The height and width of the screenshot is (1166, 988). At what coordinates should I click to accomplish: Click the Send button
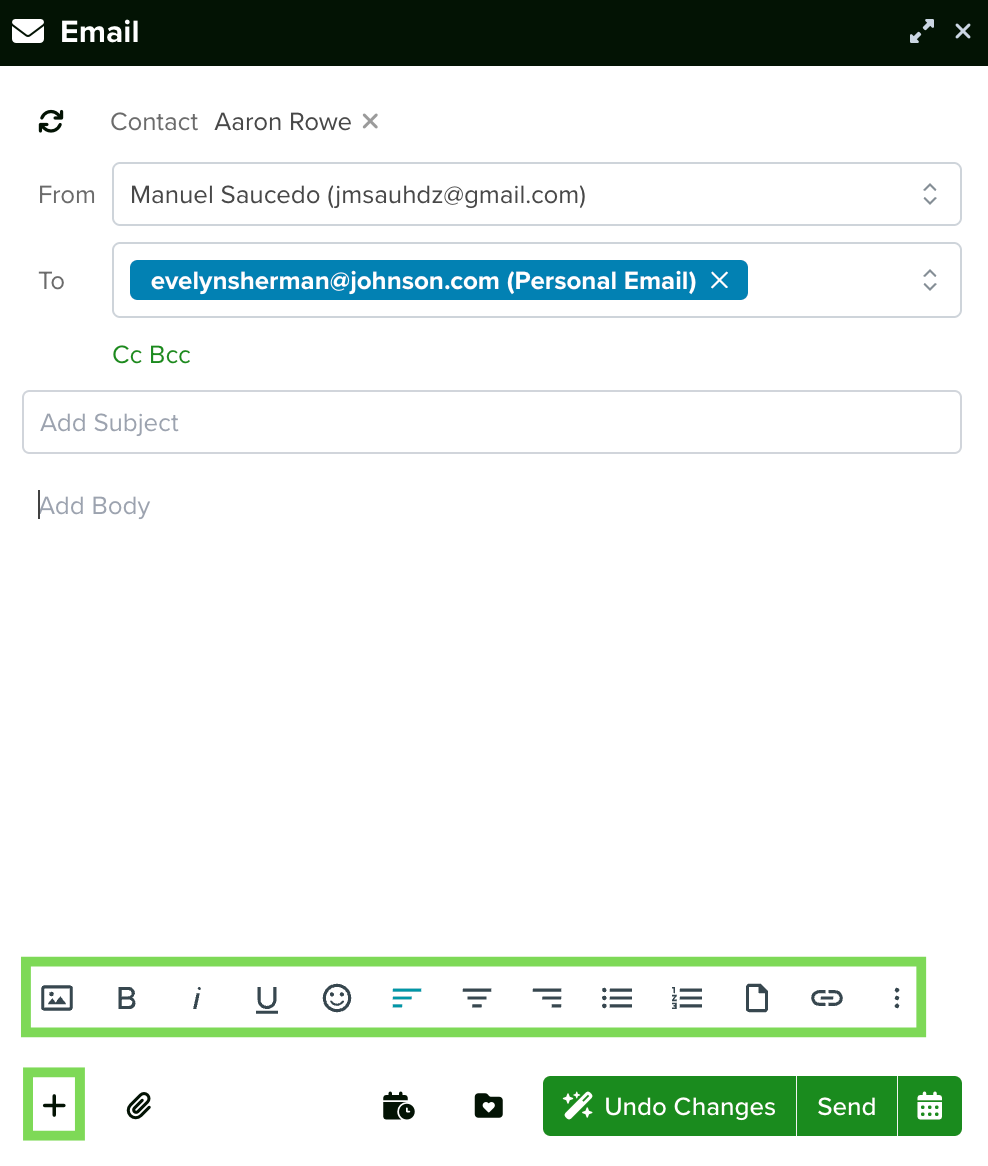click(x=846, y=1106)
